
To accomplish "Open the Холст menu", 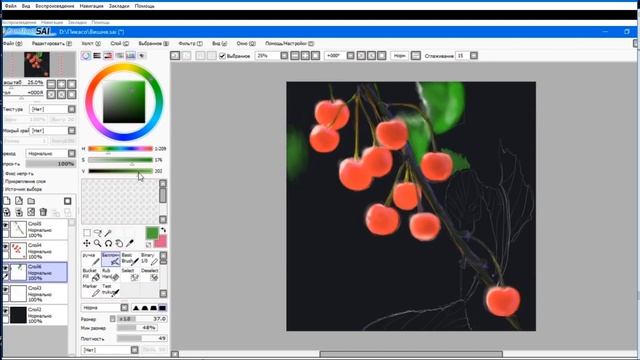I will point(91,43).
